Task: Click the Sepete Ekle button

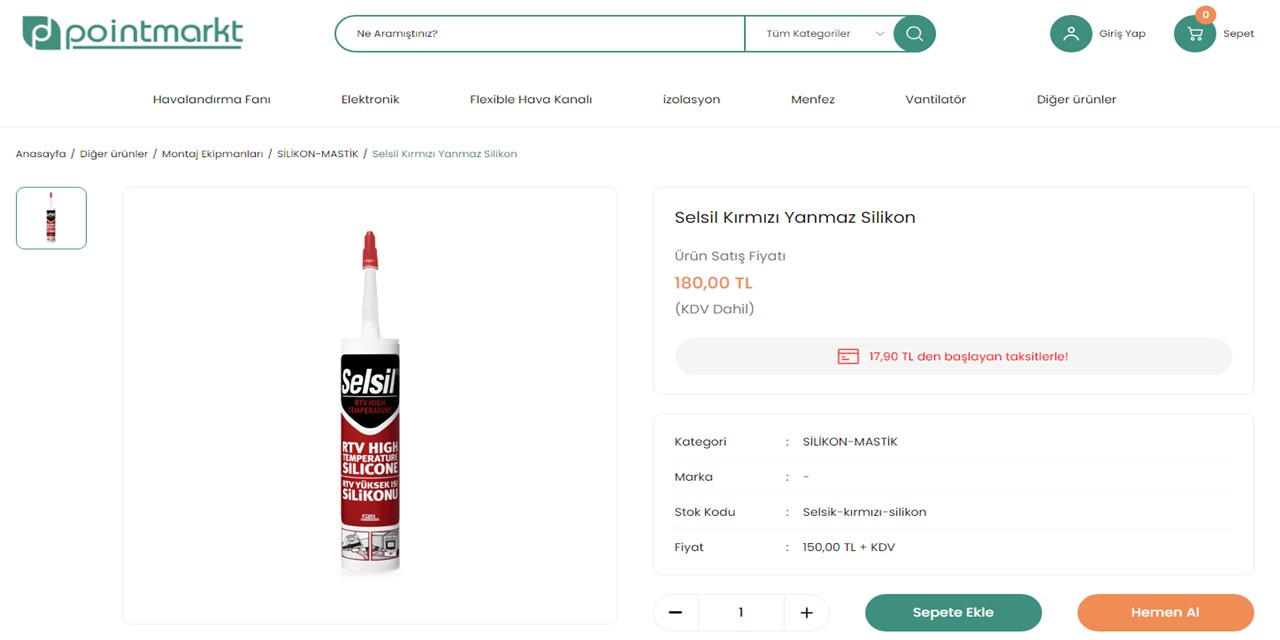Action: click(x=953, y=613)
